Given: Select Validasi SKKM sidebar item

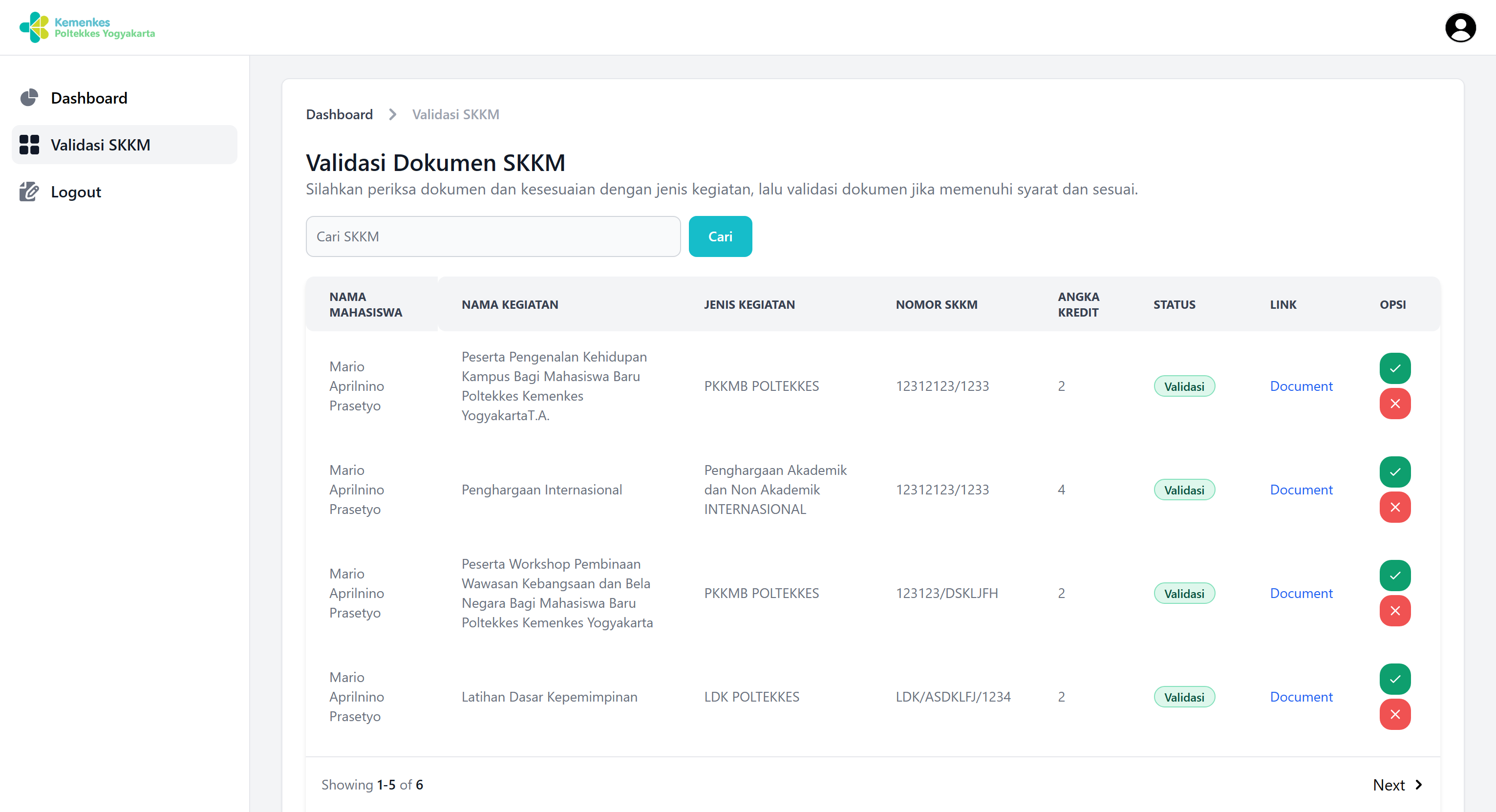Looking at the screenshot, I should click(x=100, y=145).
